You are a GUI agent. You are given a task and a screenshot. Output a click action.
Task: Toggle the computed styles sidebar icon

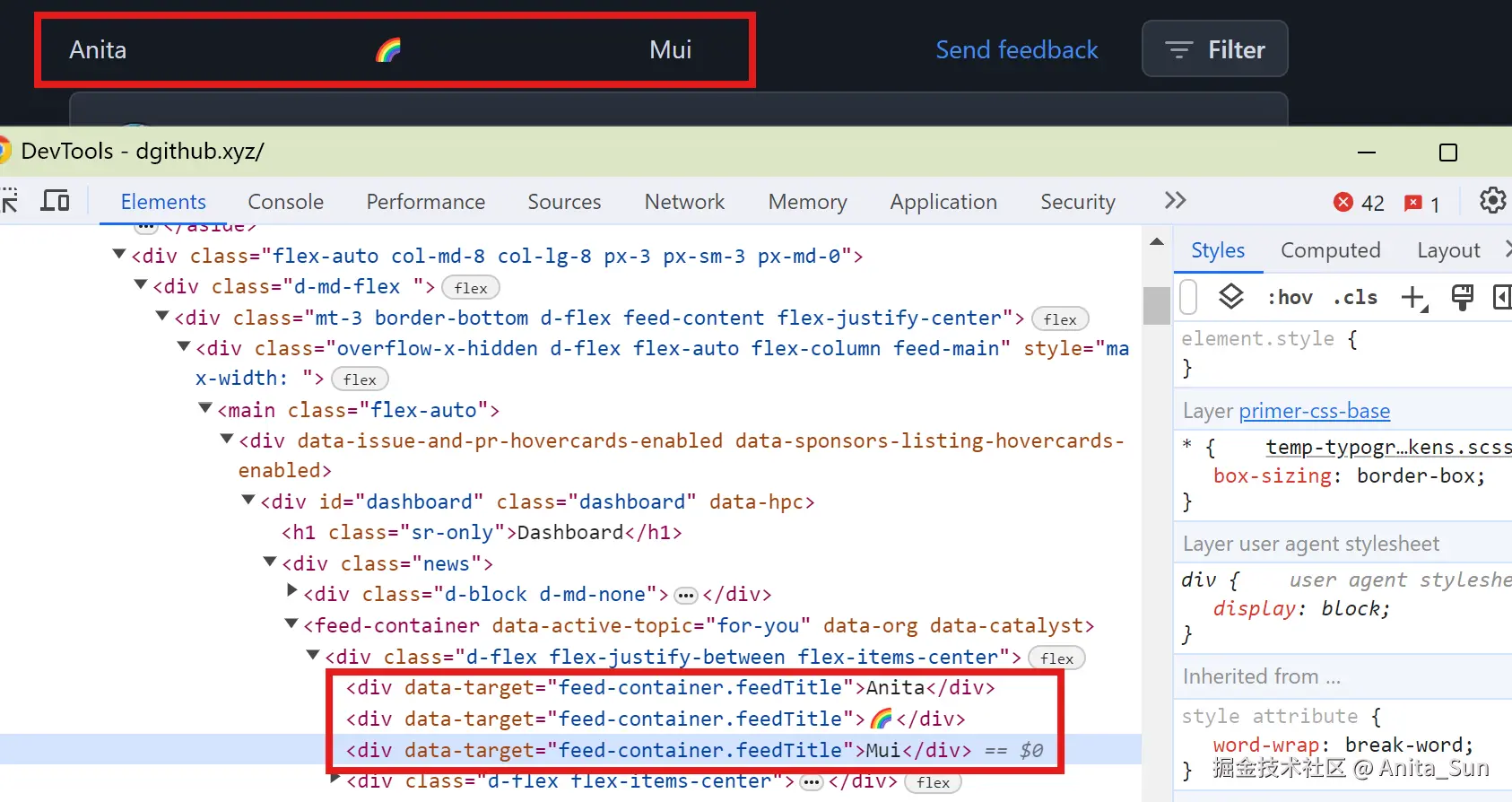[x=1502, y=297]
